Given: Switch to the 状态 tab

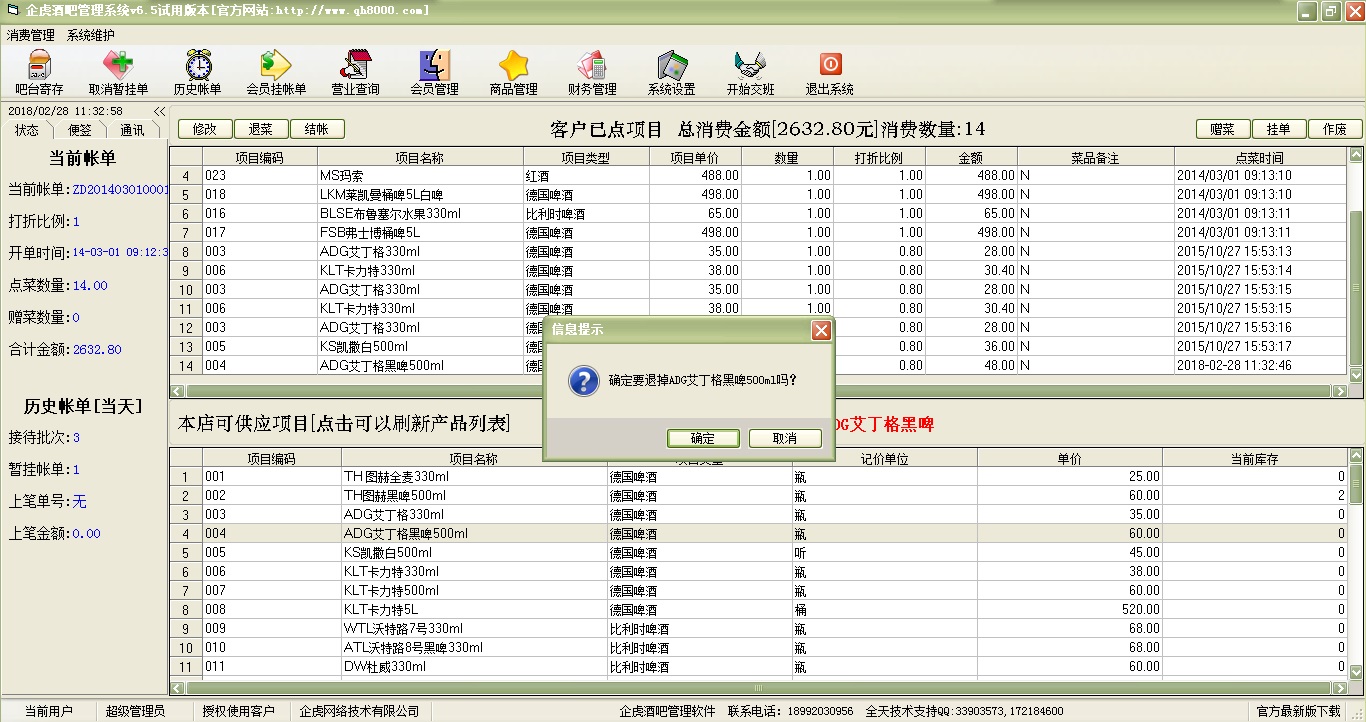Looking at the screenshot, I should pos(27,130).
